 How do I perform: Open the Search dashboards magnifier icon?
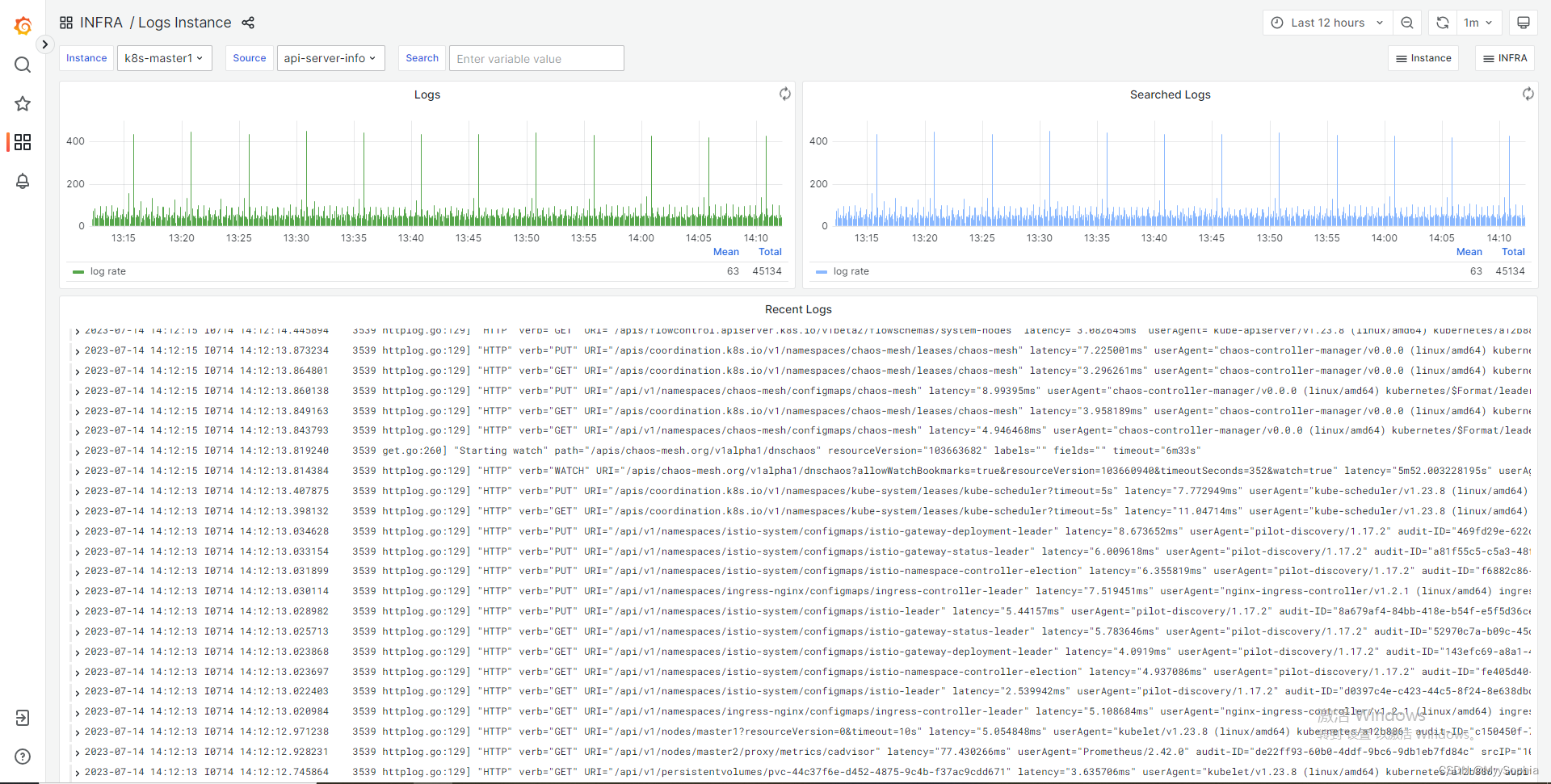click(x=23, y=65)
